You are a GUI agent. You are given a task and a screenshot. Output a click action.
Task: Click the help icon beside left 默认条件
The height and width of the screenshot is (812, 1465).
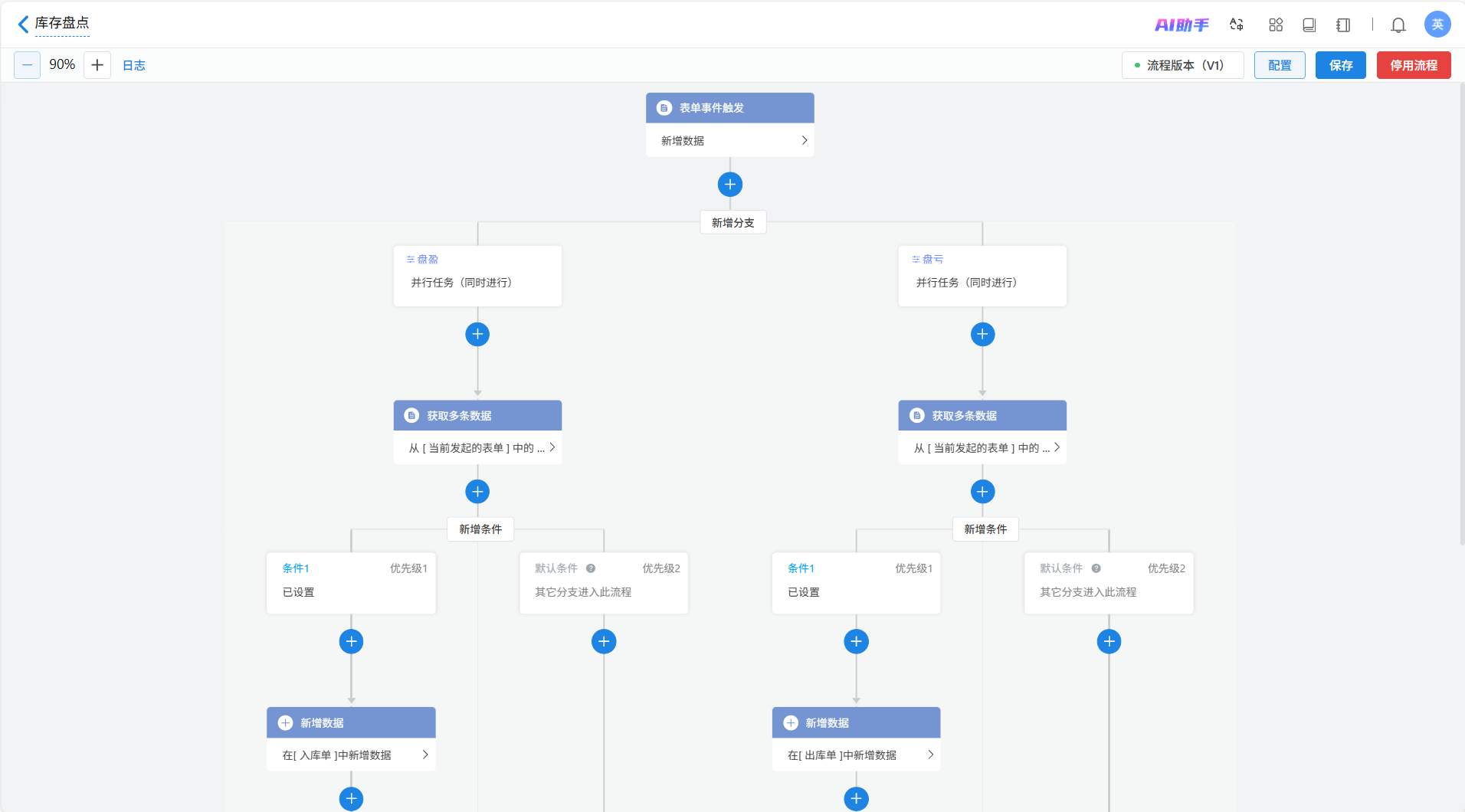(x=591, y=568)
